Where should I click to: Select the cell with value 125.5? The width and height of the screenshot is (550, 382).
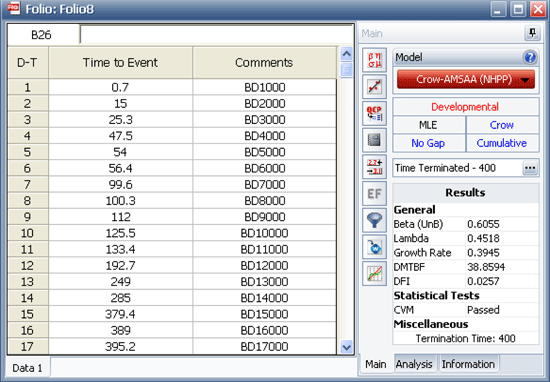[x=121, y=233]
